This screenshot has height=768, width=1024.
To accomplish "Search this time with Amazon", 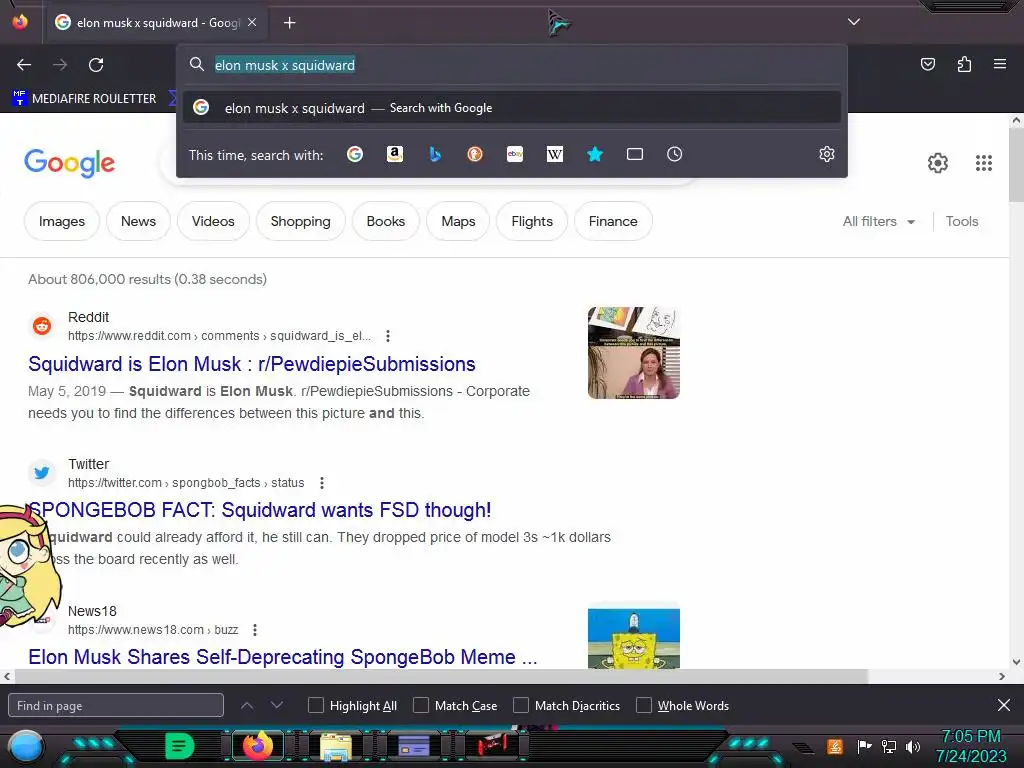I will click(394, 154).
